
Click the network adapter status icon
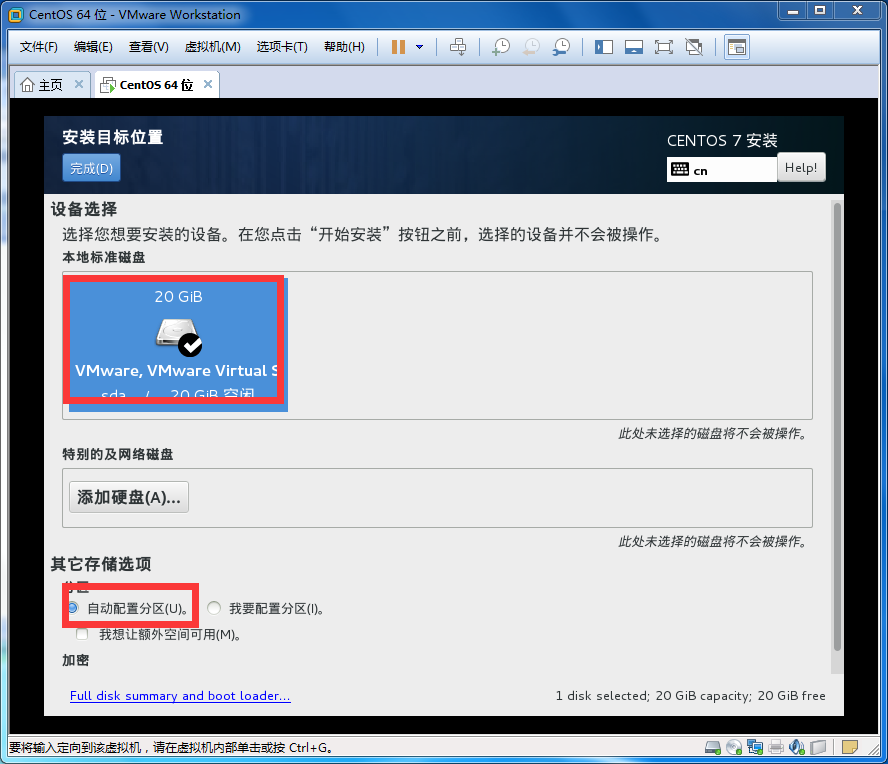click(x=755, y=747)
